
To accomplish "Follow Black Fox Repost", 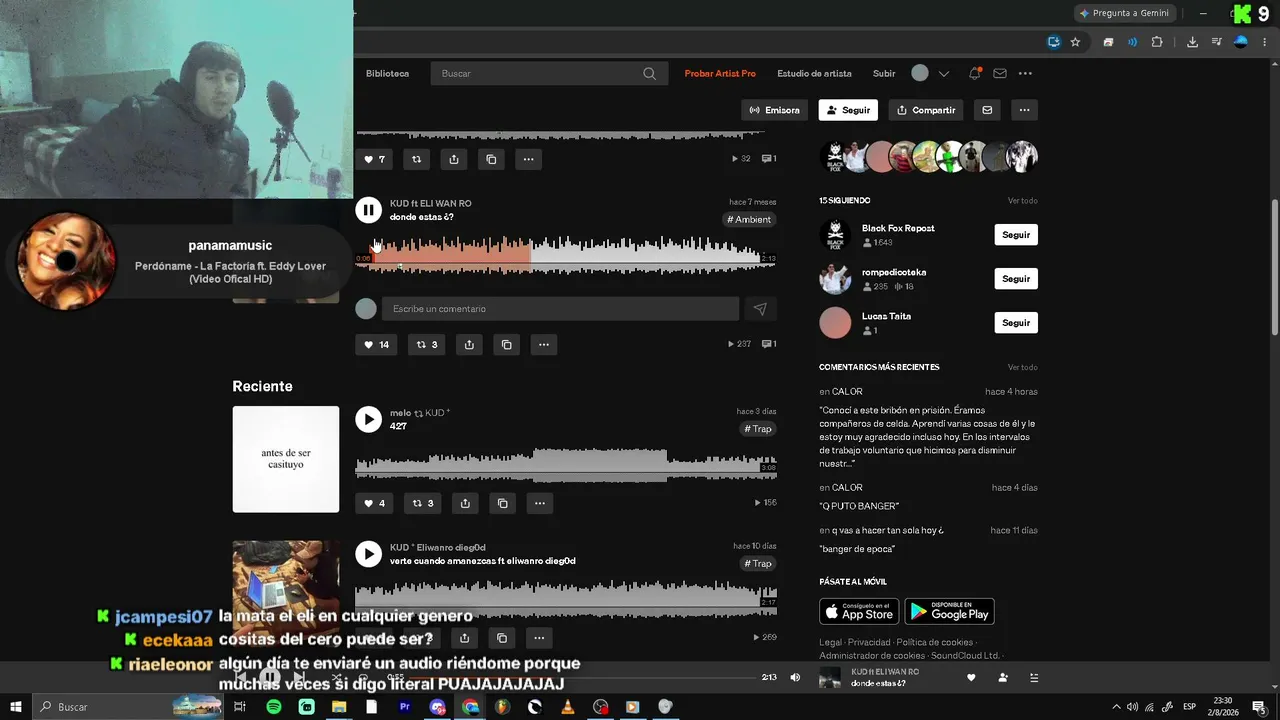I will tap(1016, 235).
